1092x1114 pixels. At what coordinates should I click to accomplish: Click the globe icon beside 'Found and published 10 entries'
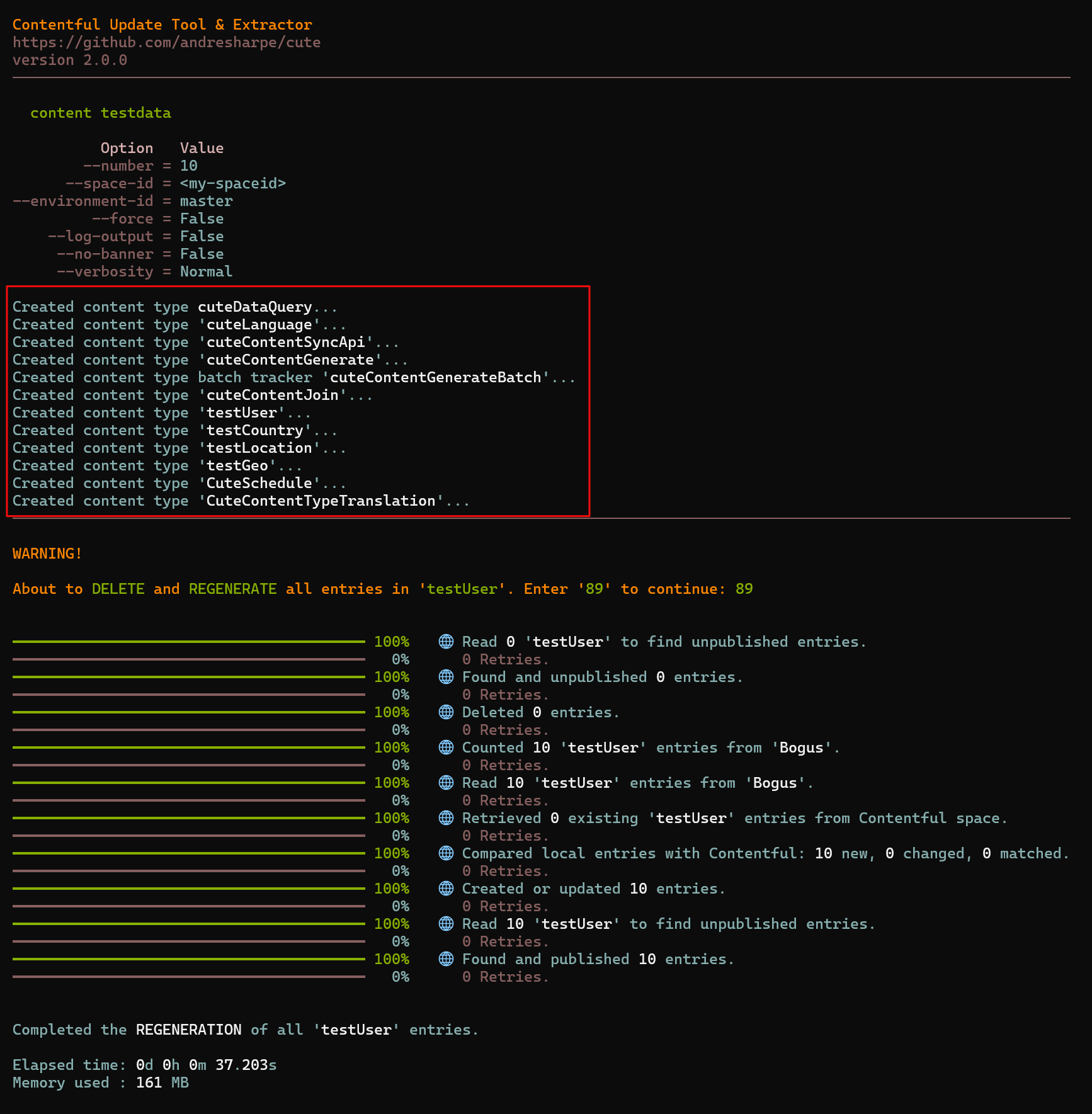tap(446, 959)
